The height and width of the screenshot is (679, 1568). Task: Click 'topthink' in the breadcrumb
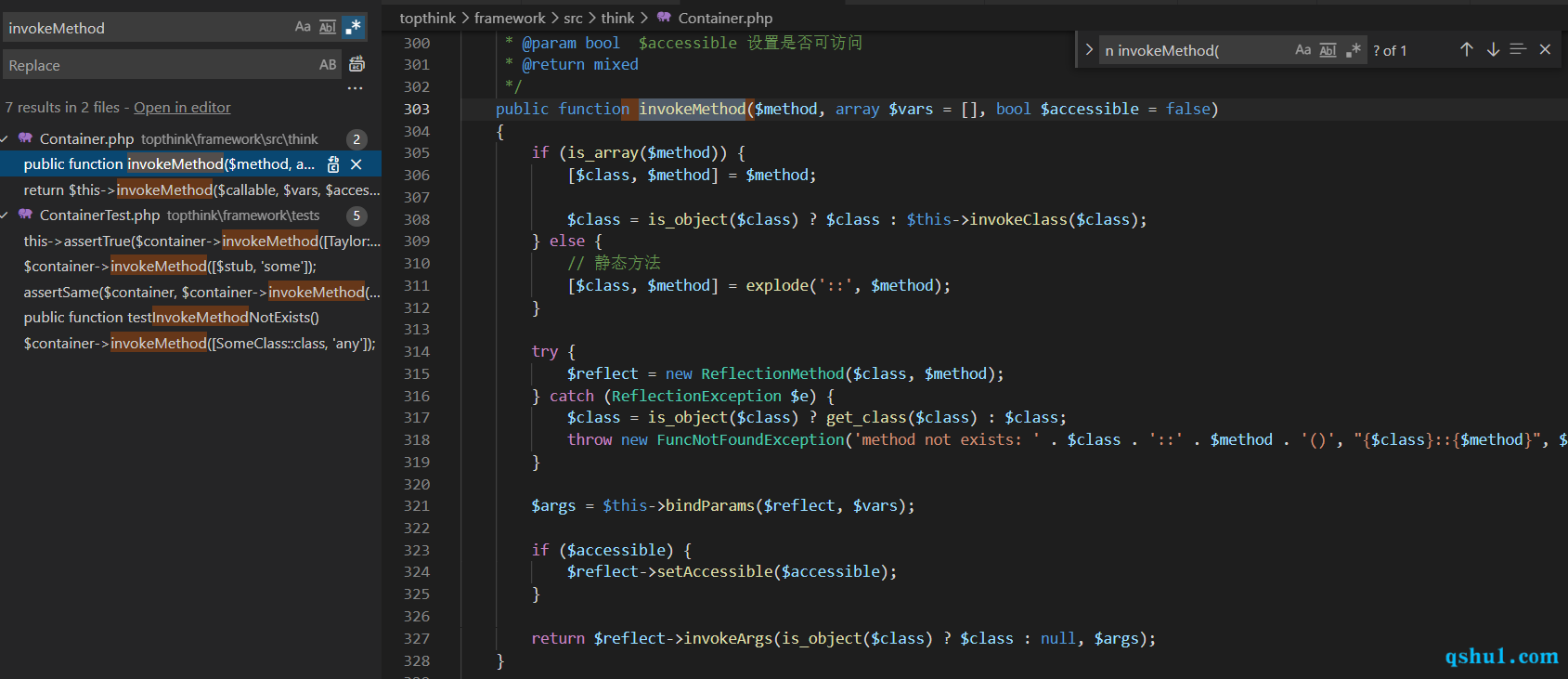coord(428,18)
